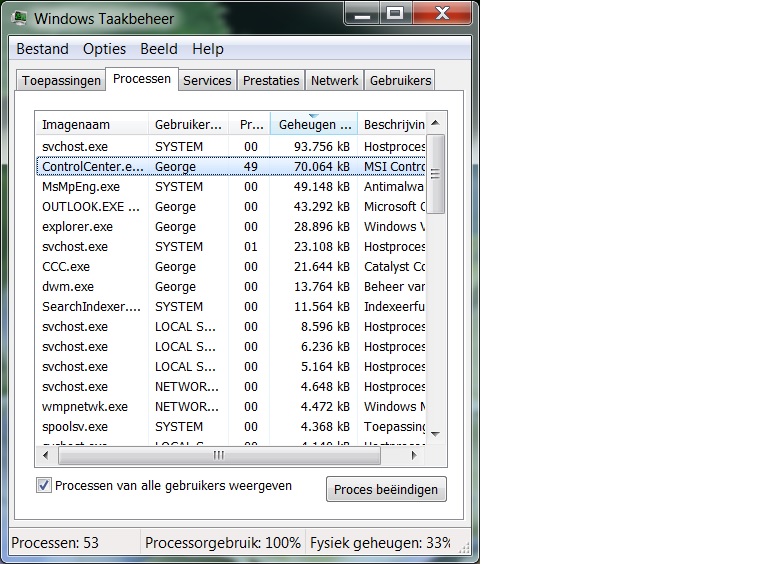Click the horizontal scrollbar right arrow
Screen dimensions: 768x564
point(414,455)
